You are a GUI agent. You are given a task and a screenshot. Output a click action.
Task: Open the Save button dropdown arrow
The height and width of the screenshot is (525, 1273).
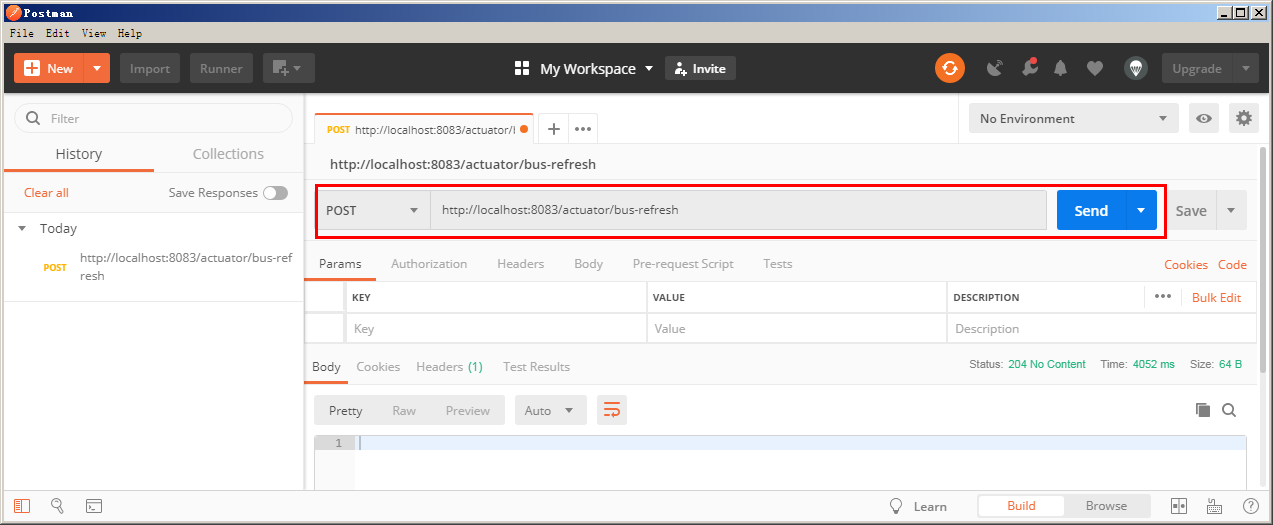click(1231, 210)
